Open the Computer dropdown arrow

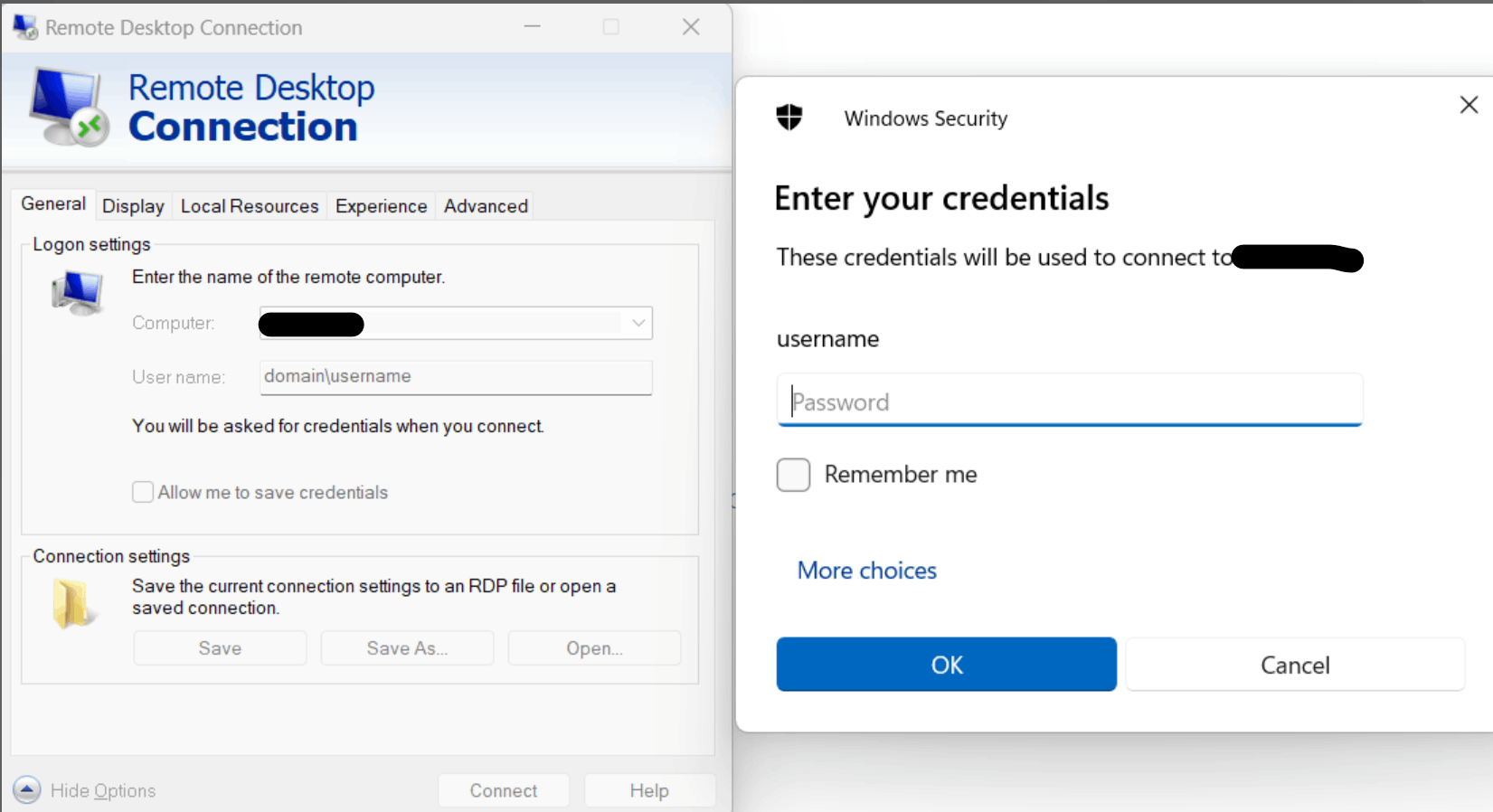[x=638, y=323]
